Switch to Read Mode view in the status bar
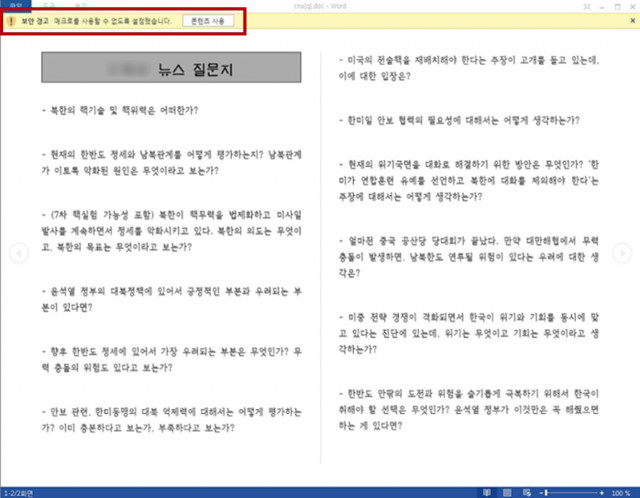This screenshot has width=640, height=498. tap(487, 493)
